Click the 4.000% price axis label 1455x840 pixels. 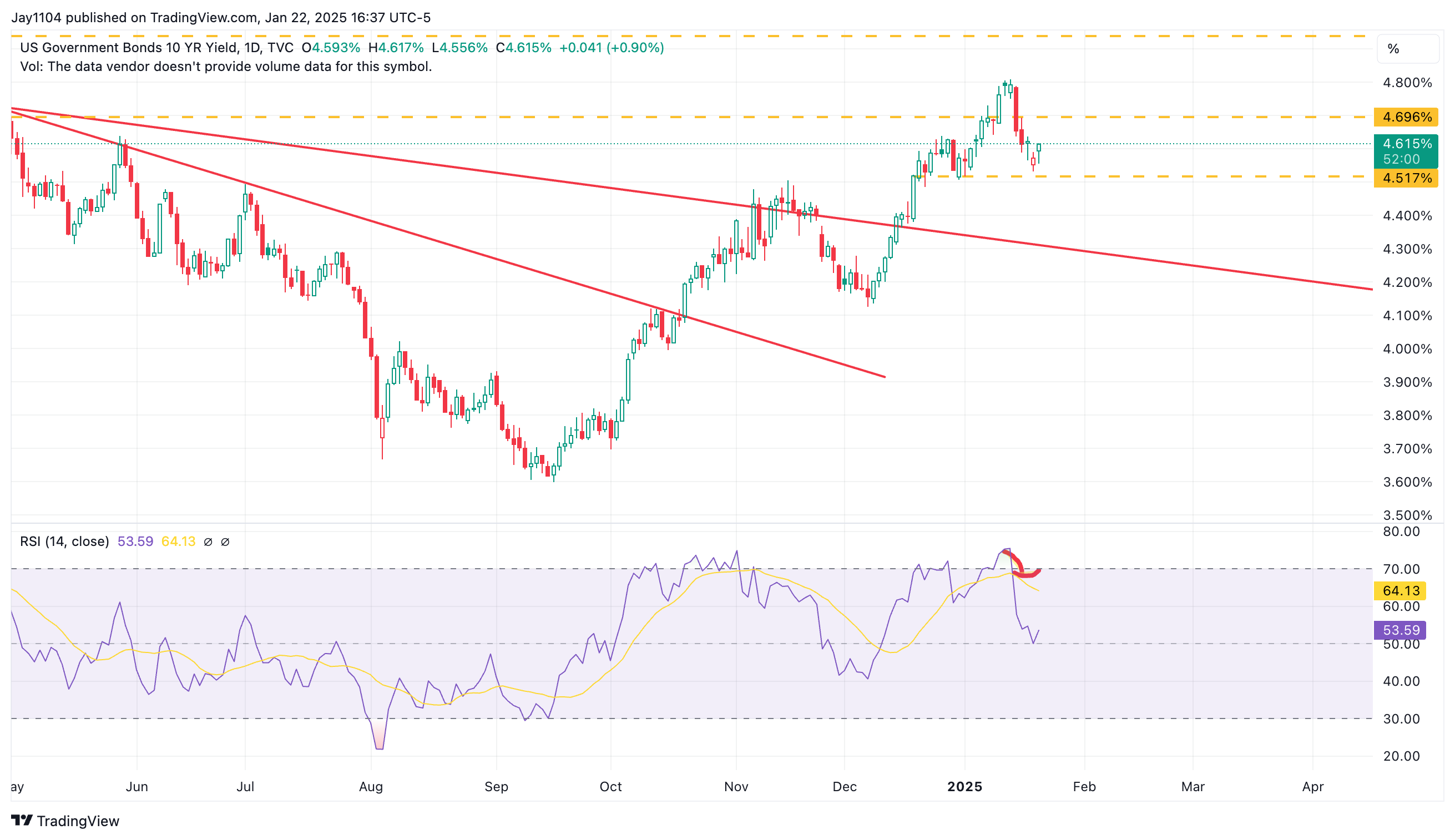pyautogui.click(x=1407, y=349)
